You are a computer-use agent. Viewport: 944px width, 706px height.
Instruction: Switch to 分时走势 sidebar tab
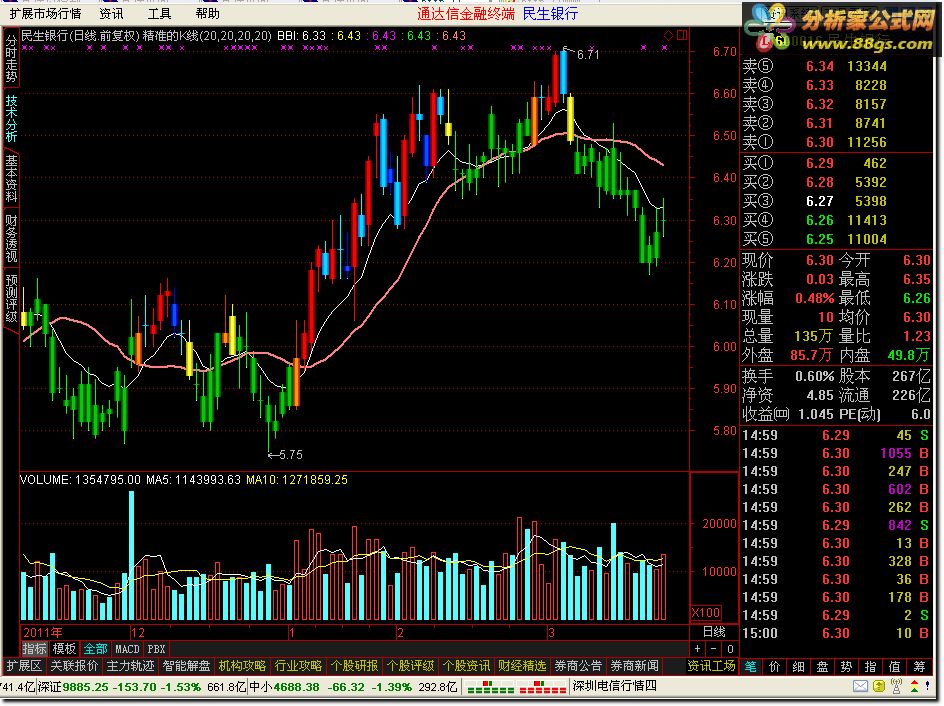(x=11, y=58)
